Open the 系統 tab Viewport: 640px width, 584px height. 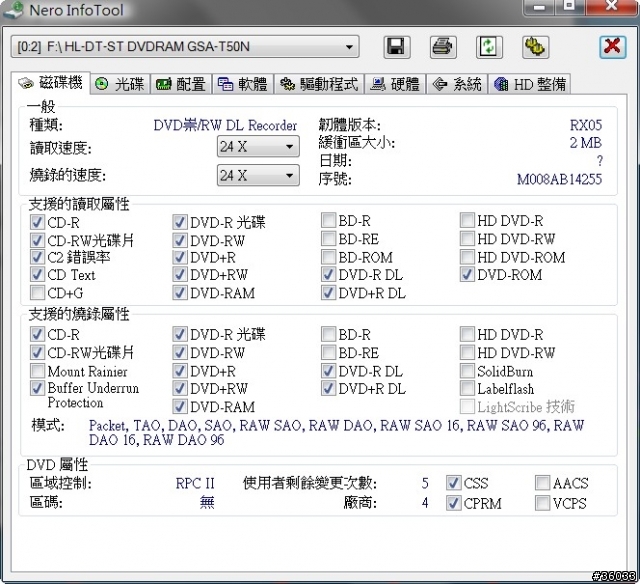(x=457, y=84)
